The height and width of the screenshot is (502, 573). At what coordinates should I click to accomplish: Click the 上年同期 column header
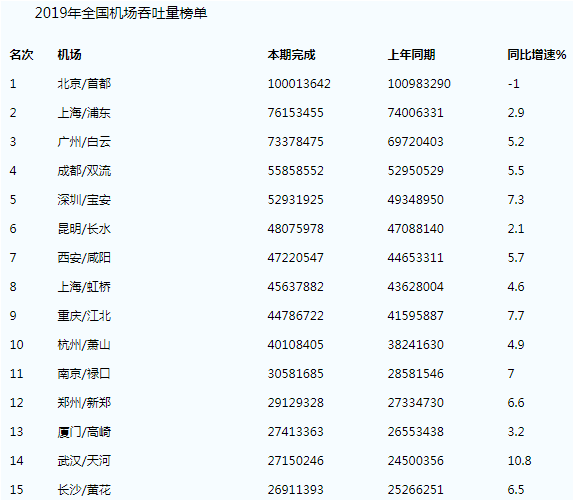pyautogui.click(x=411, y=55)
